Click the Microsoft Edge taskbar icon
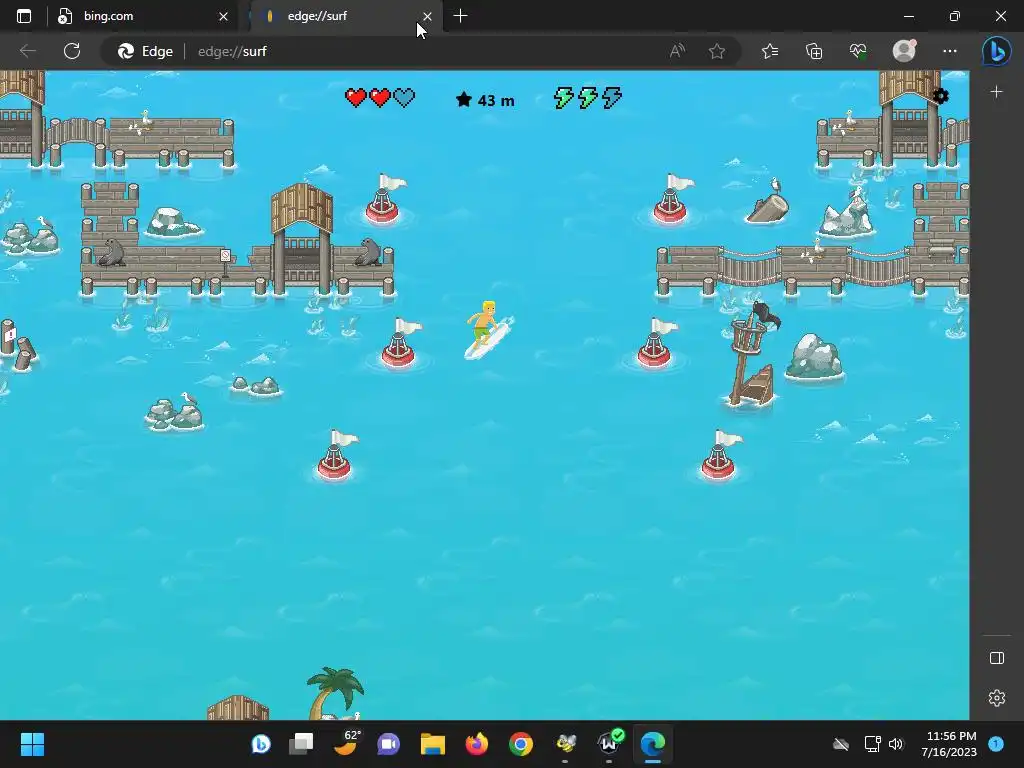The width and height of the screenshot is (1024, 768). tap(653, 744)
